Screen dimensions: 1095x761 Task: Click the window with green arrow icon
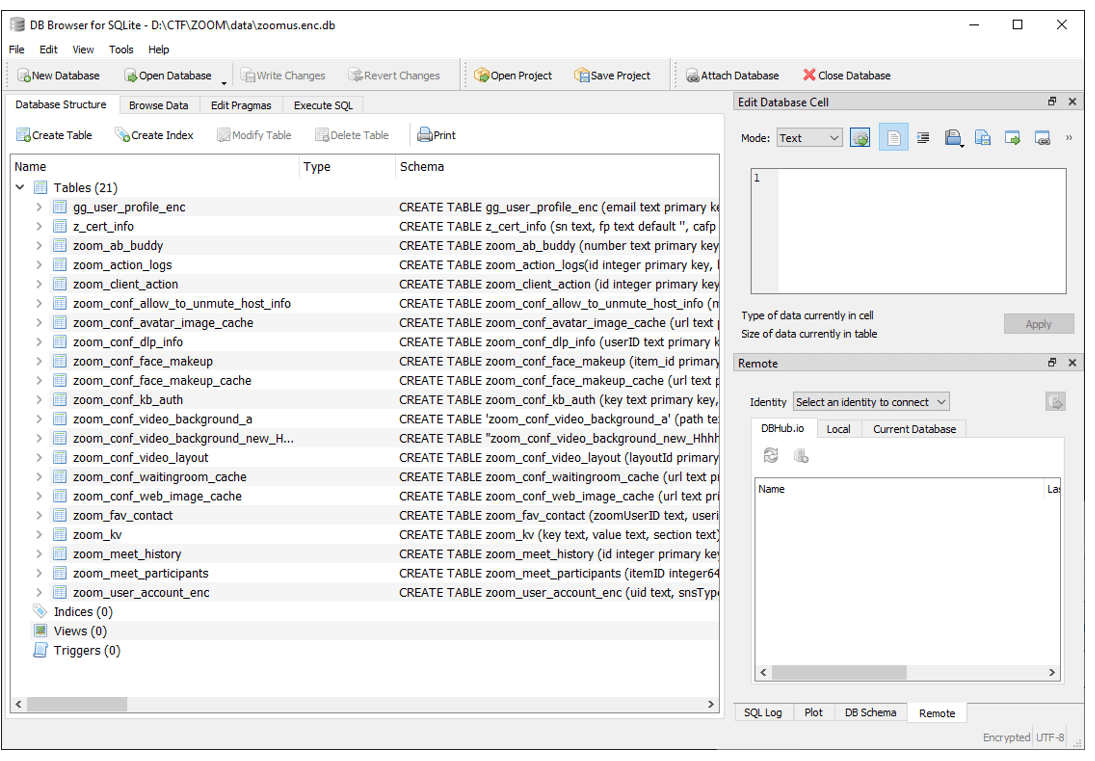coord(1013,138)
